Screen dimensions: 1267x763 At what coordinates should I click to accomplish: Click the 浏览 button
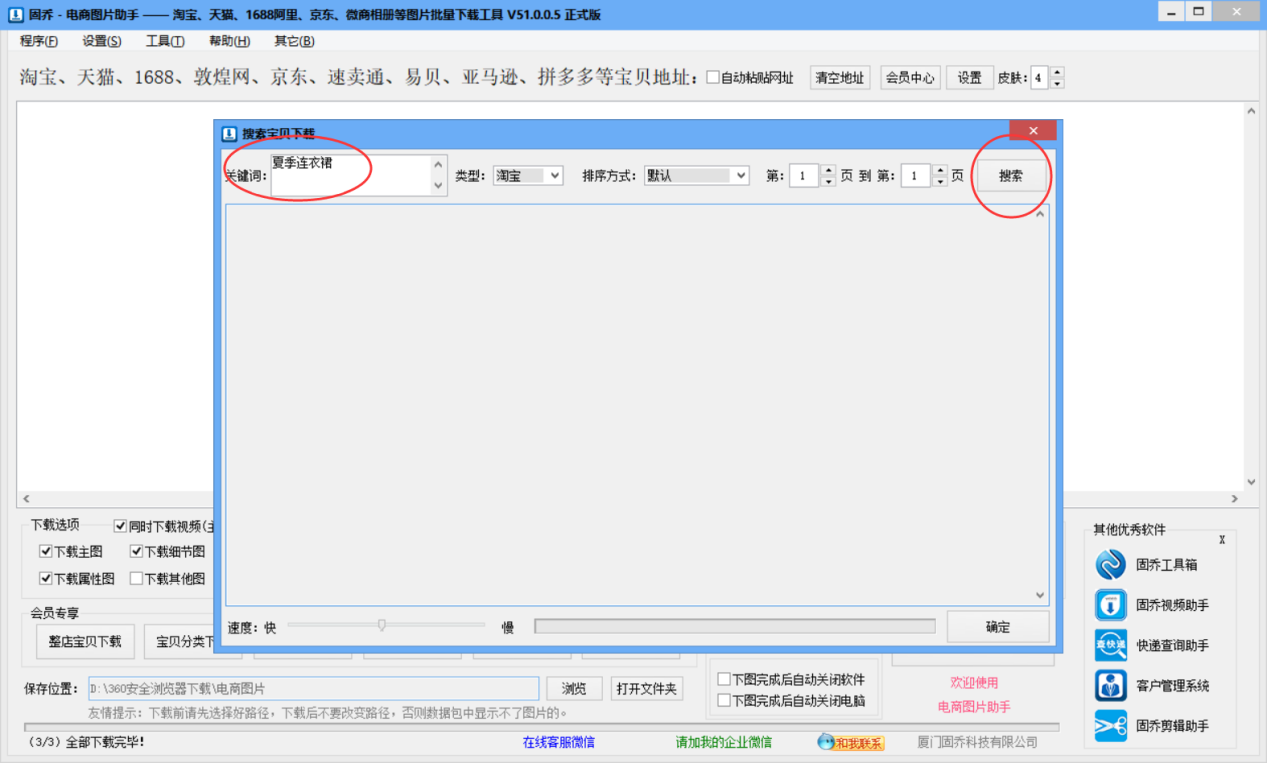pyautogui.click(x=574, y=689)
